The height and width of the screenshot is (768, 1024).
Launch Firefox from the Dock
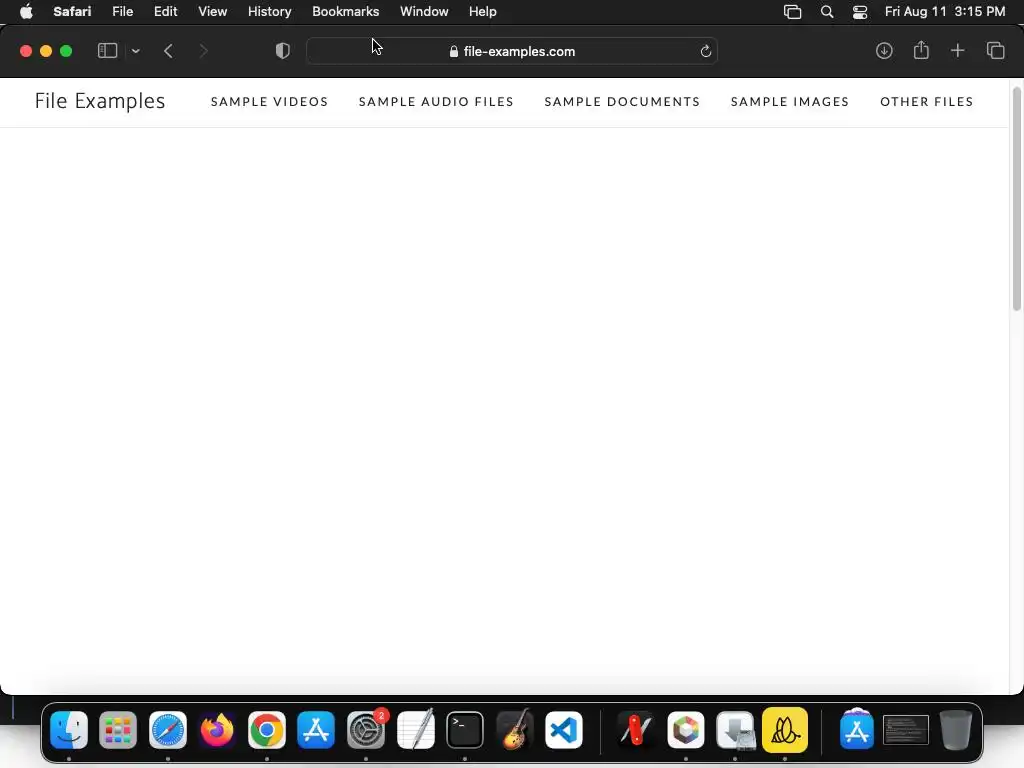click(x=217, y=729)
